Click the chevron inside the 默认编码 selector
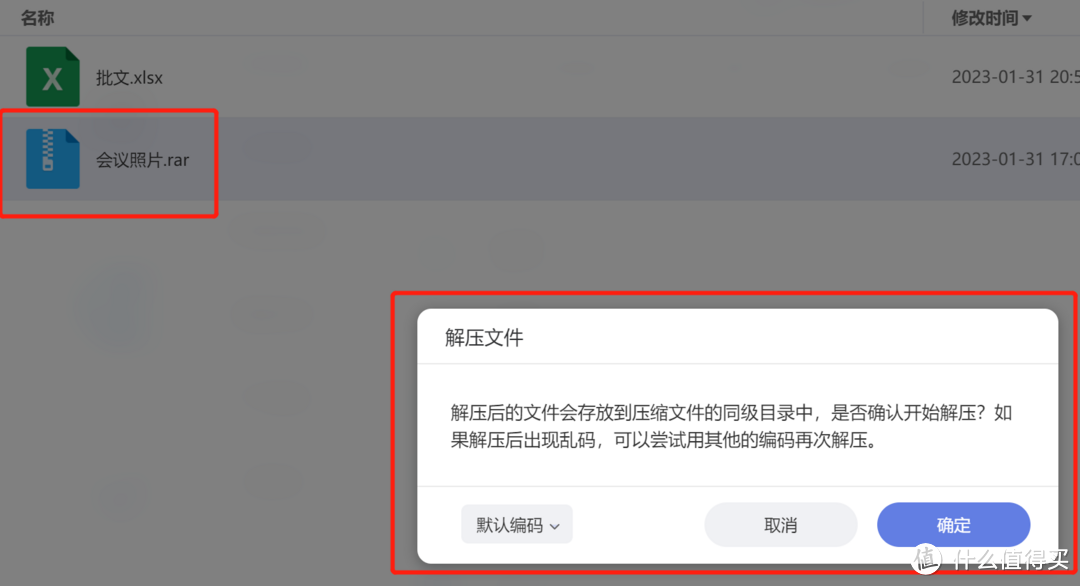The width and height of the screenshot is (1080, 586). coord(554,527)
